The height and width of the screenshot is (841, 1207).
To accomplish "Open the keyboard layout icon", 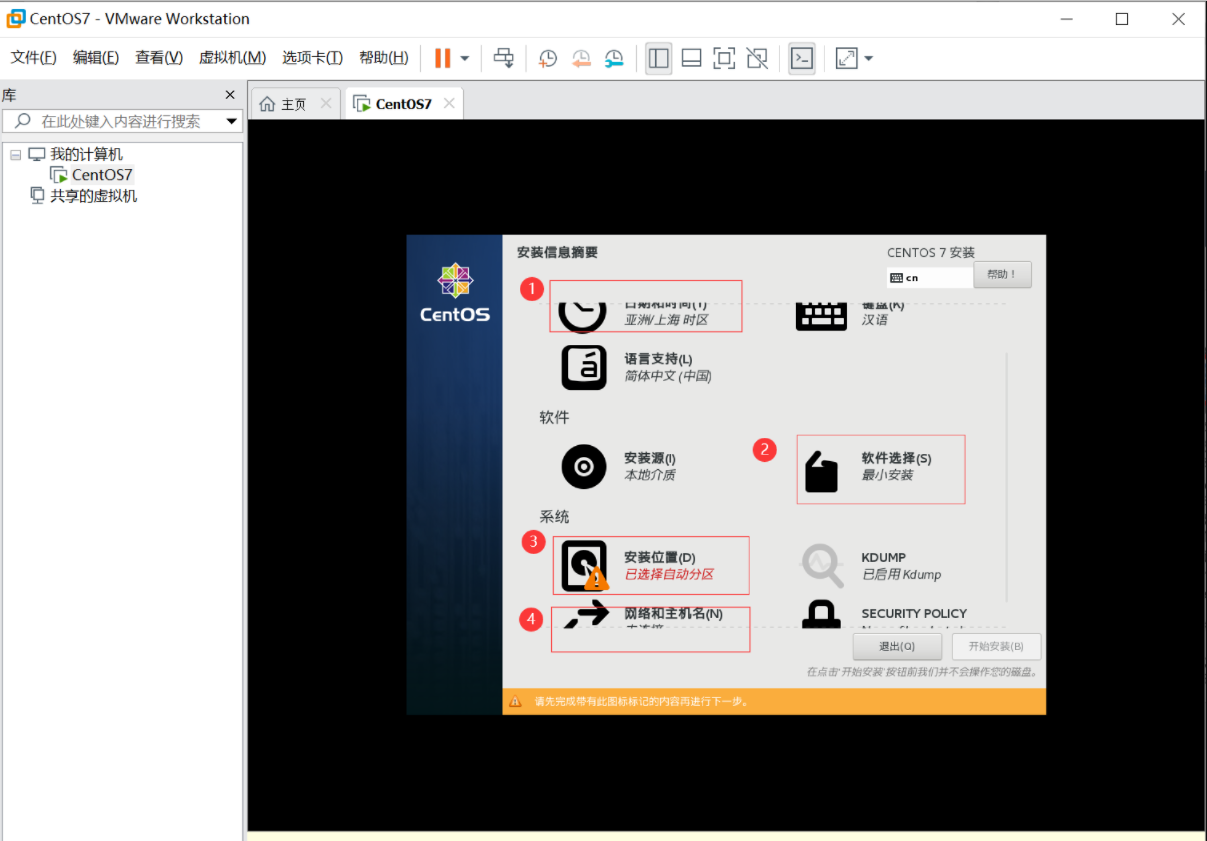I will 821,315.
